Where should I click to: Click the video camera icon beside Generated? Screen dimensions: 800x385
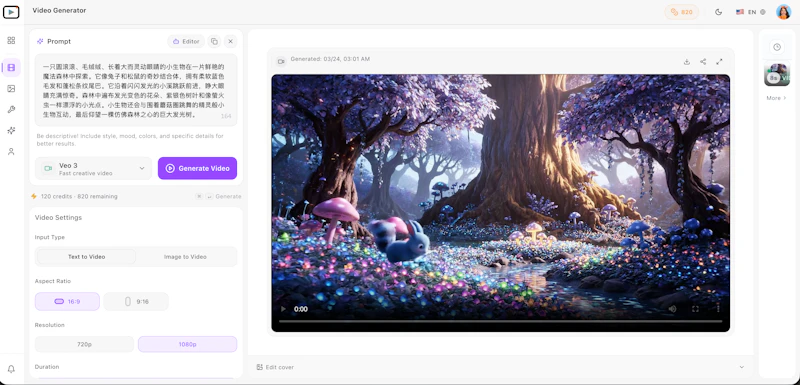coord(281,61)
